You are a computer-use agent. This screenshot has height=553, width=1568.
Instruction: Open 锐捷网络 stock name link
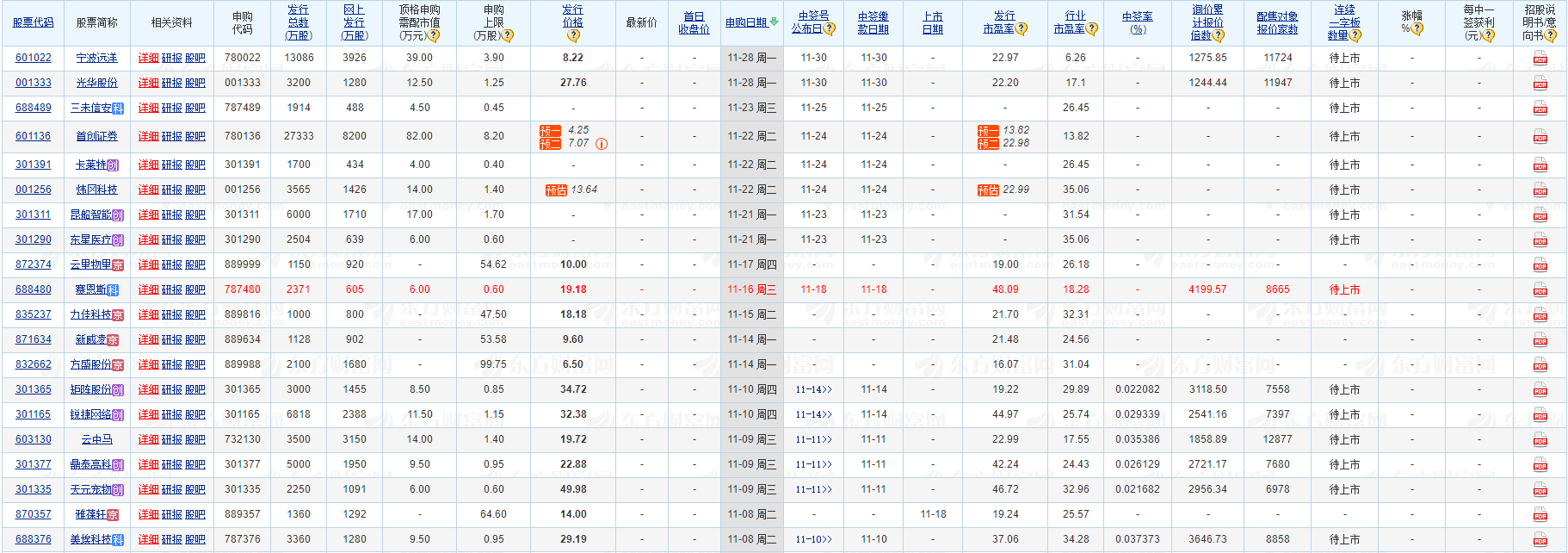[91, 414]
